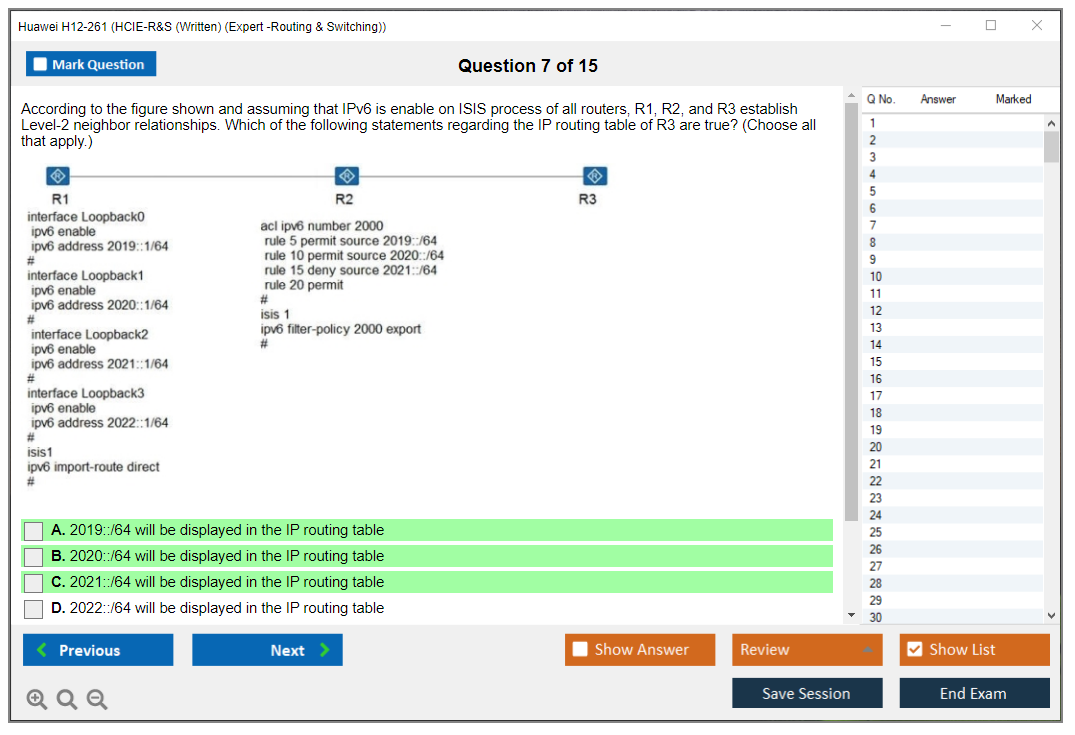Uncheck the Show List option
This screenshot has height=735, width=1075.
point(914,650)
